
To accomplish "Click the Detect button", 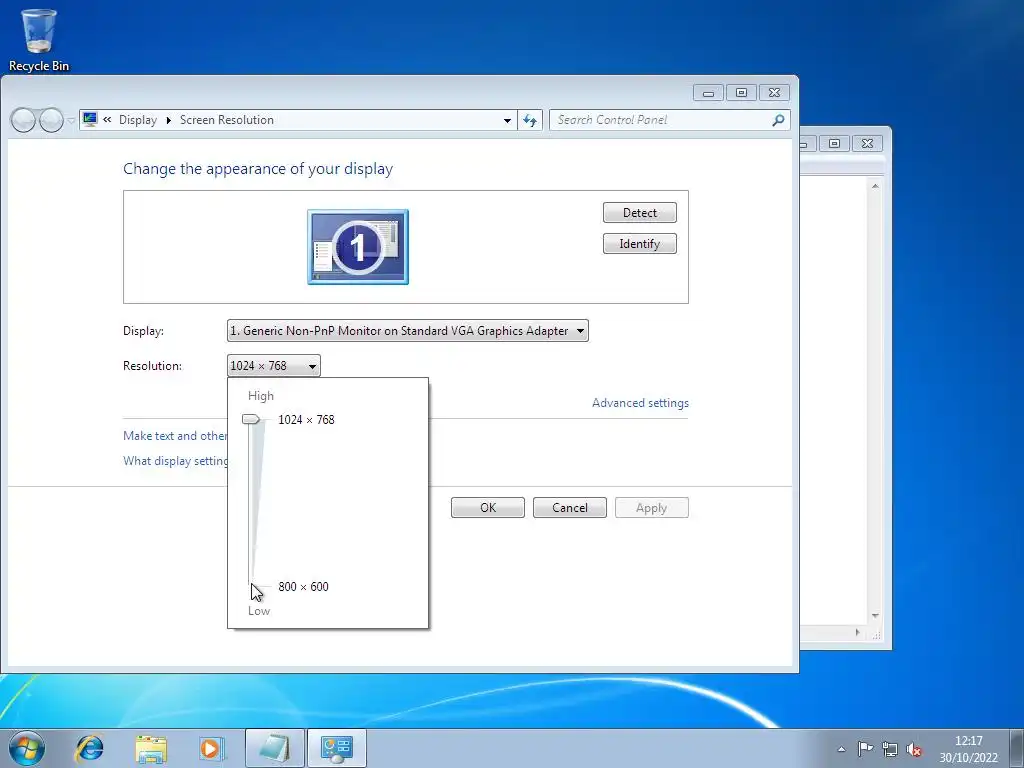I will pos(639,213).
